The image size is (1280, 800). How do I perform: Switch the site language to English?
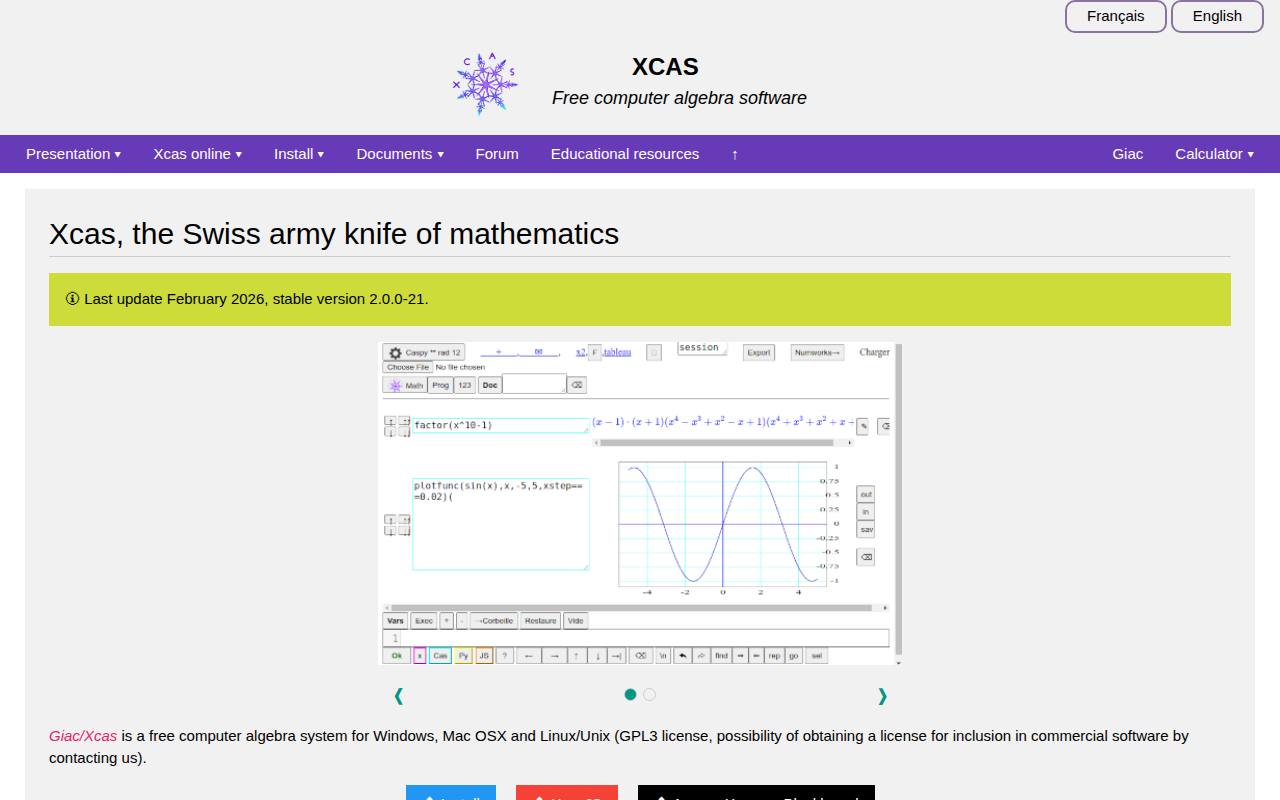(x=1217, y=16)
